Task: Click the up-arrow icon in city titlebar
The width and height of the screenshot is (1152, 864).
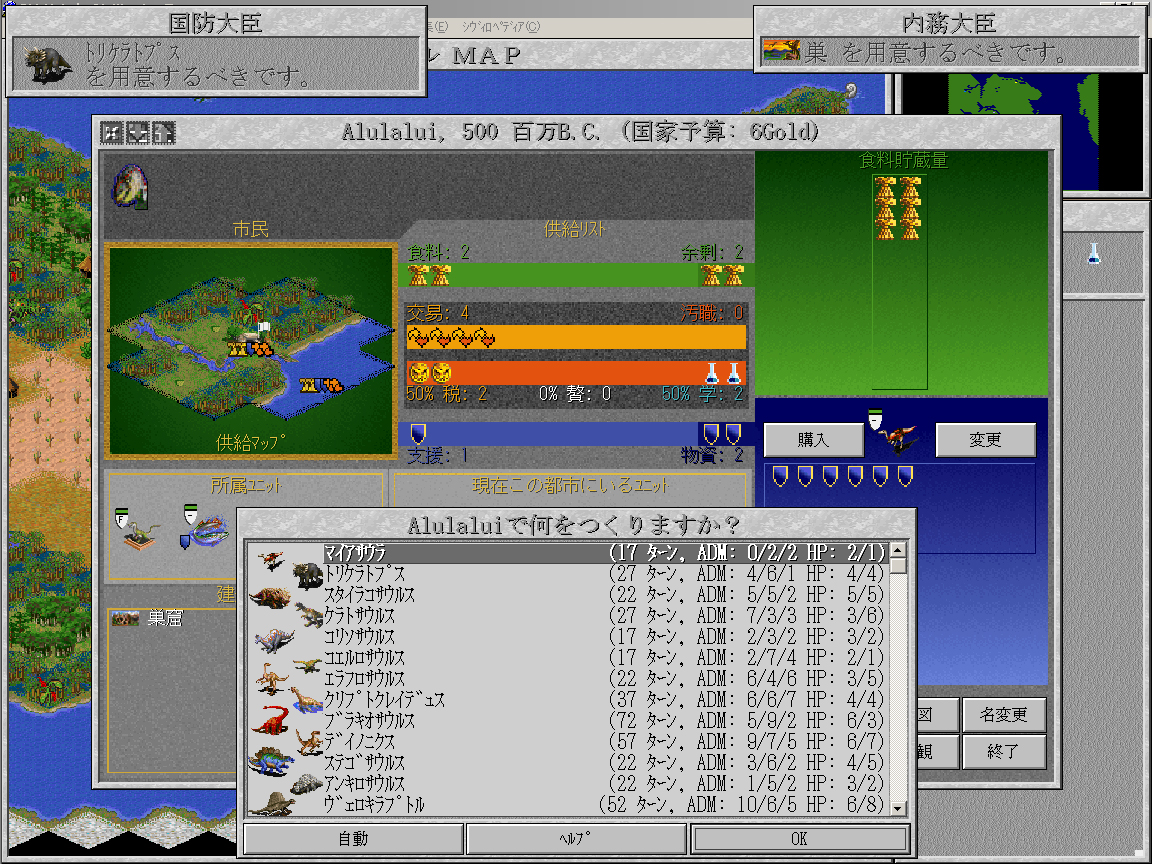Action: tap(163, 133)
